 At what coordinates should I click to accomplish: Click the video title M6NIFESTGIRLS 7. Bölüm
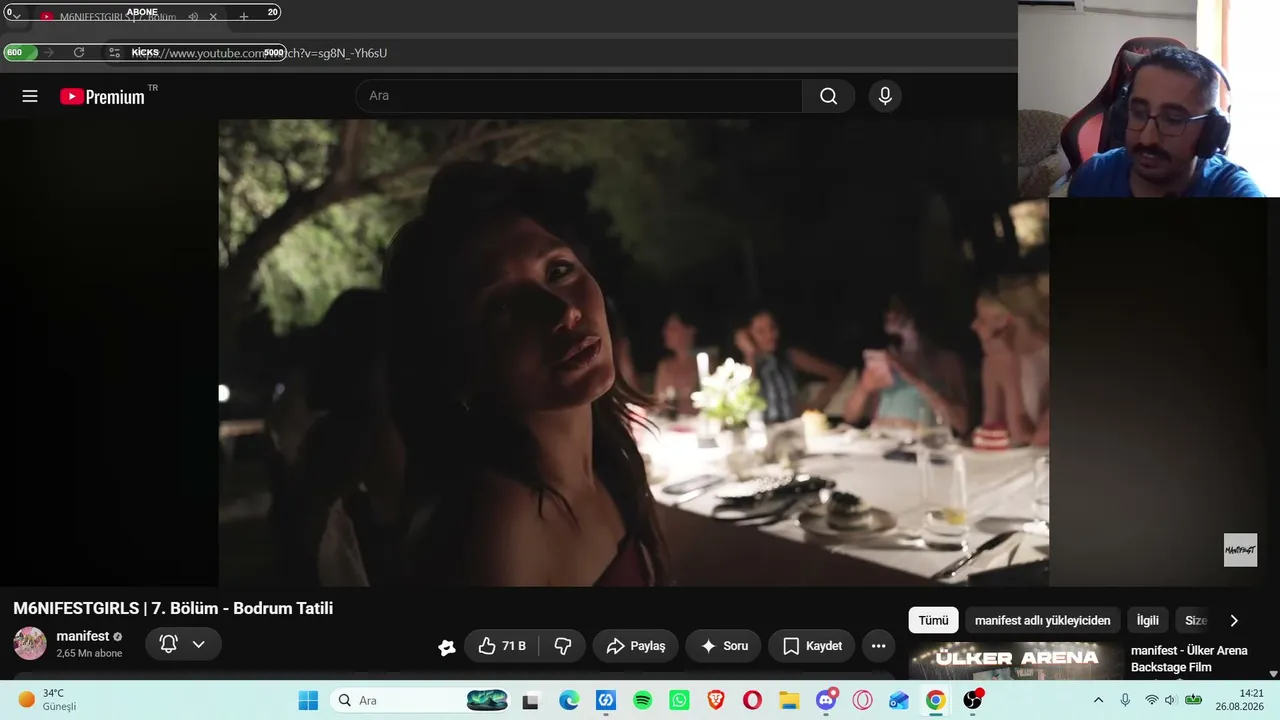coord(173,608)
